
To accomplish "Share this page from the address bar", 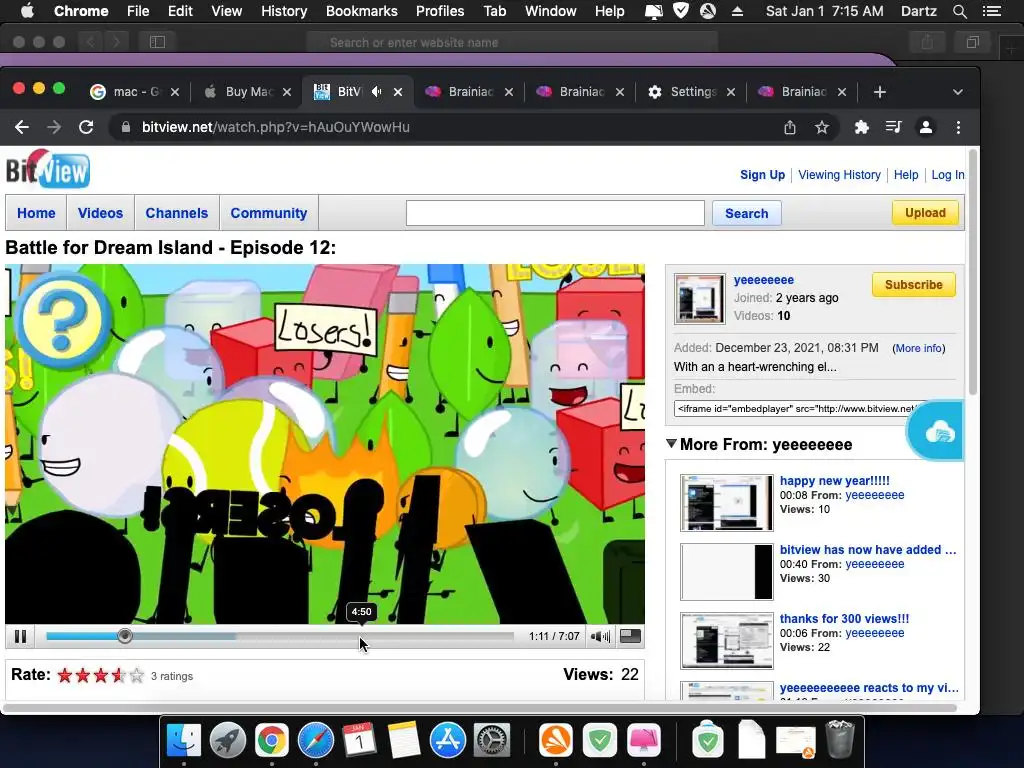I will (x=790, y=127).
